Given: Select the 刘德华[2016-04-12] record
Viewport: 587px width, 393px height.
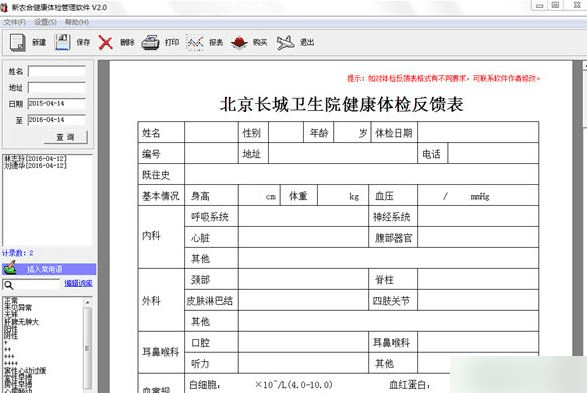Looking at the screenshot, I should click(x=35, y=165).
